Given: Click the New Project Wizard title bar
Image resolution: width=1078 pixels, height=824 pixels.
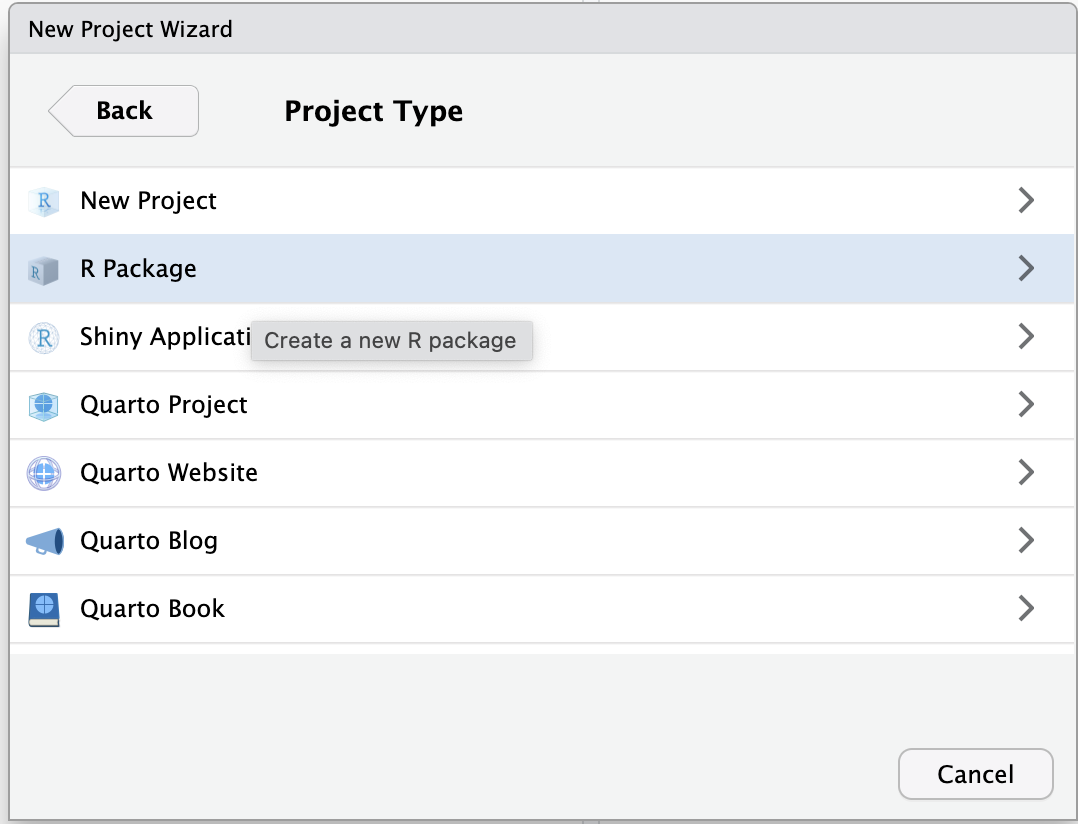Looking at the screenshot, I should click(x=539, y=29).
